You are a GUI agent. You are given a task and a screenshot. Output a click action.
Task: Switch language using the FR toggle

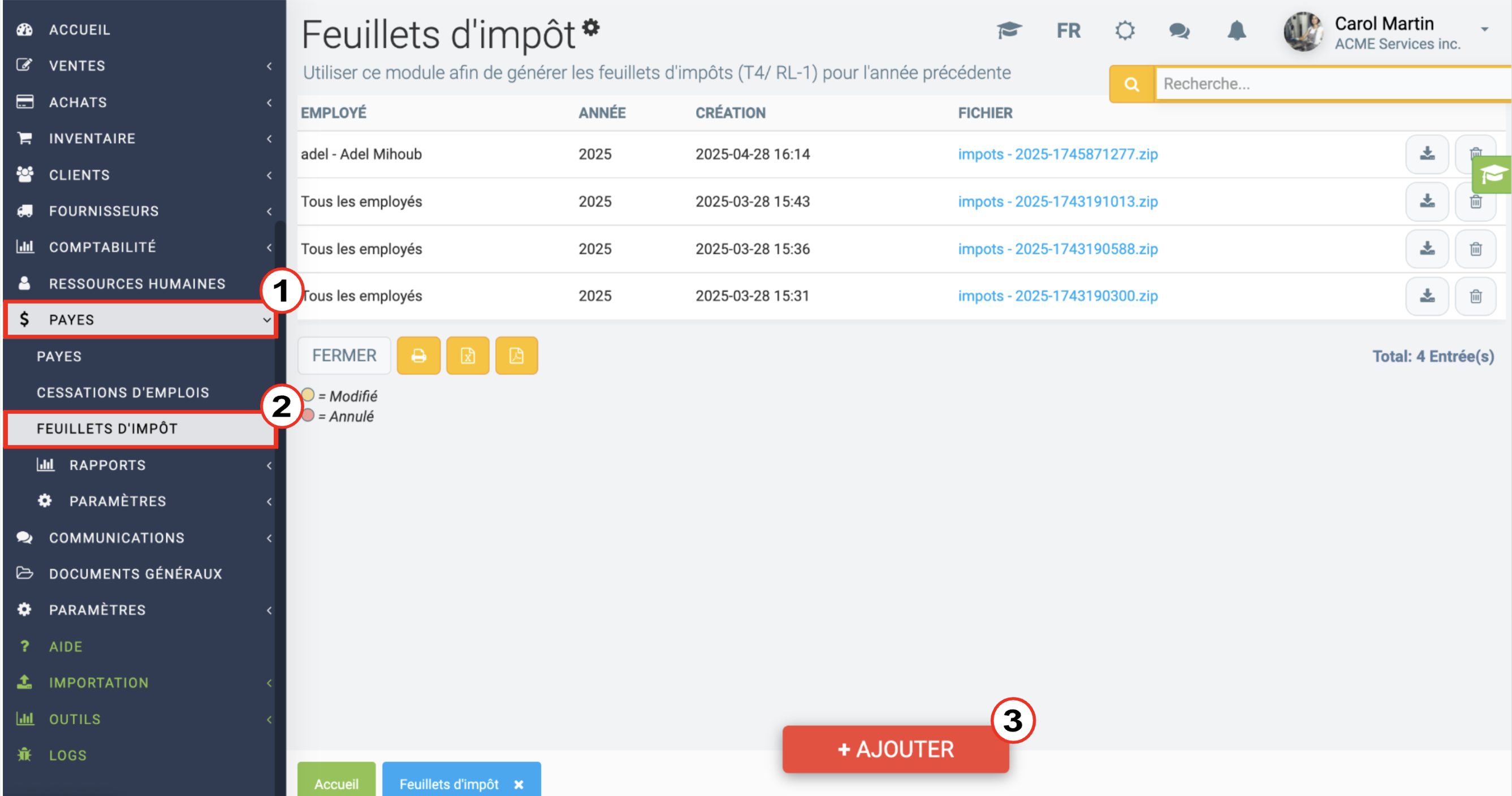1068,31
